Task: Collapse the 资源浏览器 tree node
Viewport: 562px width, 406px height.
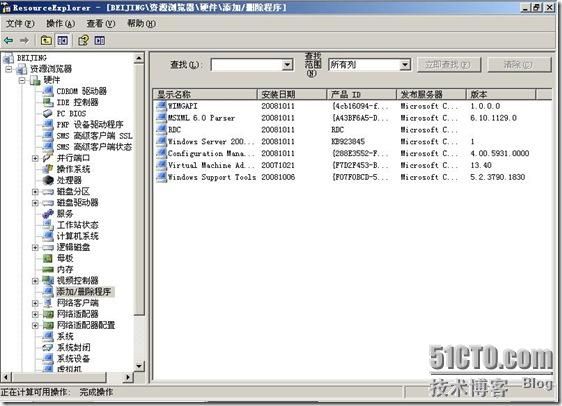Action: (x=9, y=68)
